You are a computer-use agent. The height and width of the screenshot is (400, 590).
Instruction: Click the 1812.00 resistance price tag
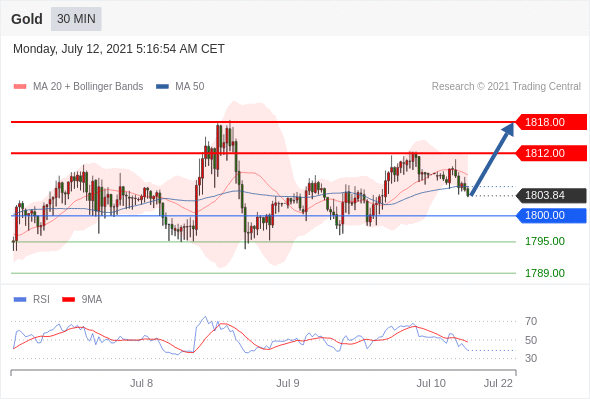pos(551,153)
